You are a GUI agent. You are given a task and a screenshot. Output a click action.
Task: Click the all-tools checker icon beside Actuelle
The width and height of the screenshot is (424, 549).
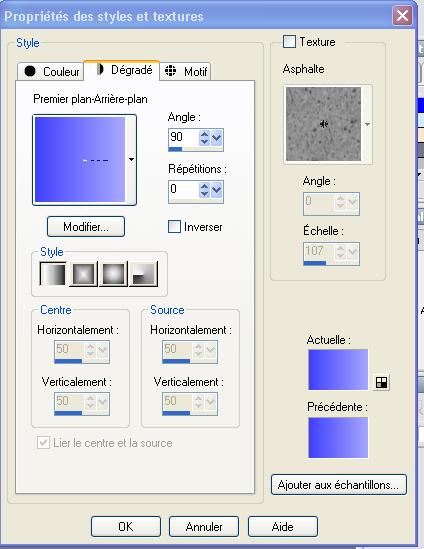pos(381,382)
